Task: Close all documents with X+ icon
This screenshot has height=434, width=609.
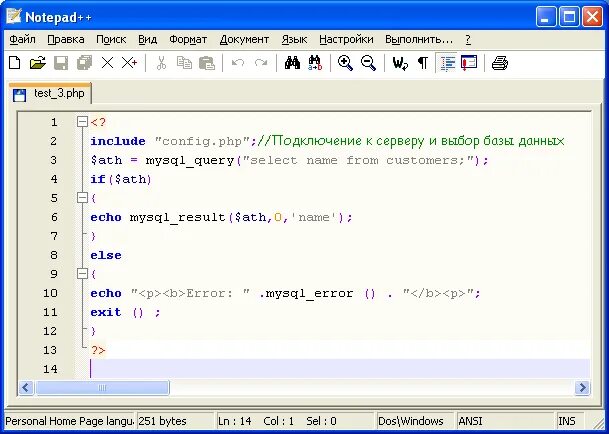Action: (x=130, y=63)
